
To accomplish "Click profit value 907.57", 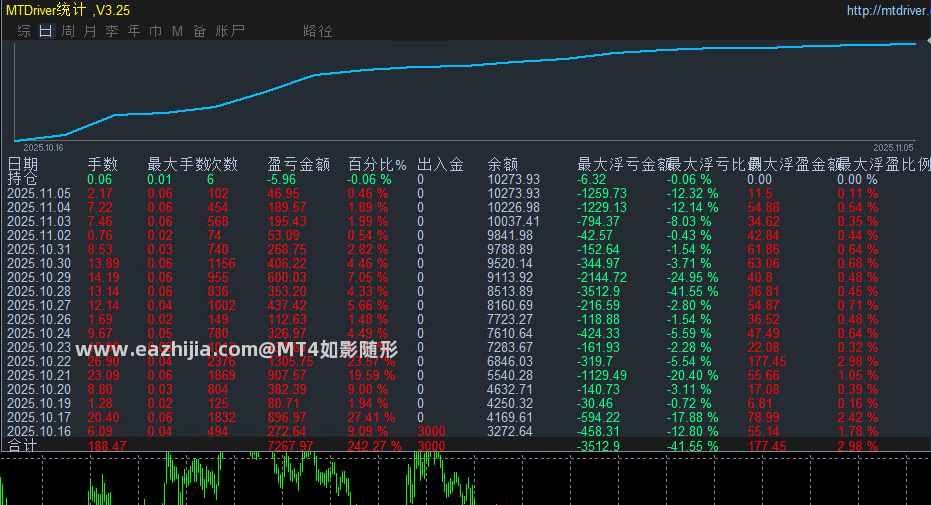I will click(x=287, y=376).
